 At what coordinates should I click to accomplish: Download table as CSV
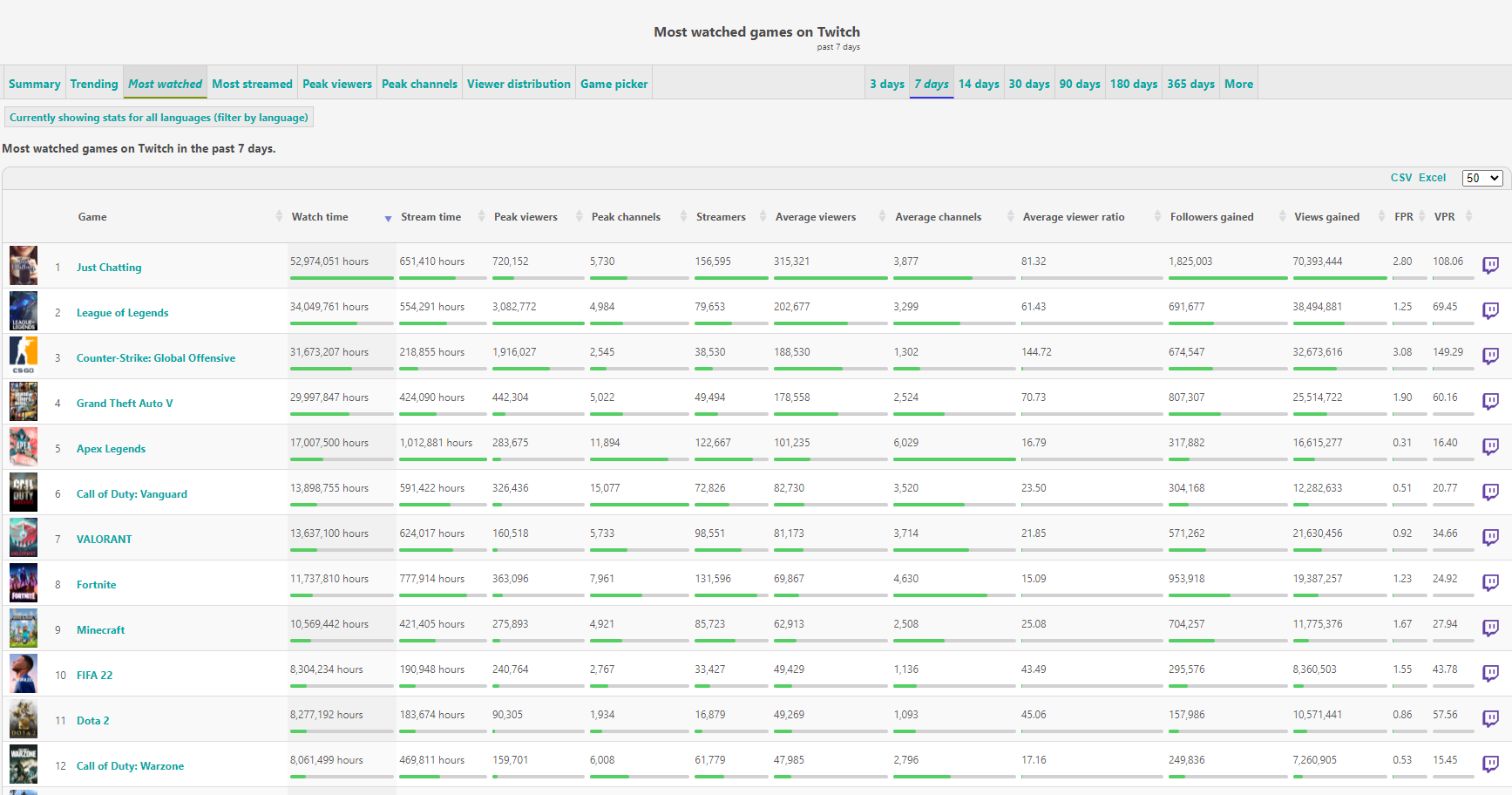pyautogui.click(x=1401, y=178)
